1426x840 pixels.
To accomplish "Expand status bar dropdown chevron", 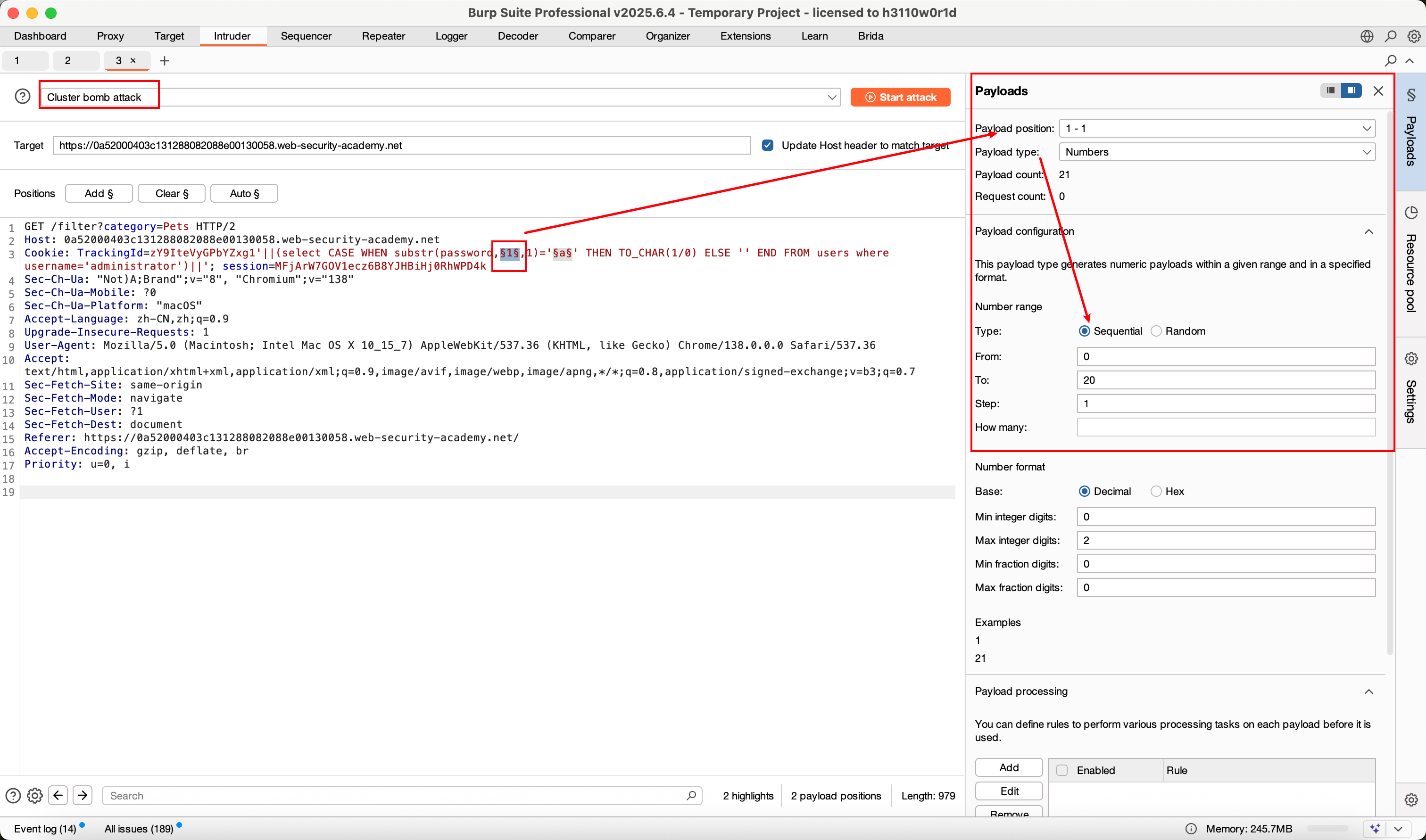I will click(1398, 829).
